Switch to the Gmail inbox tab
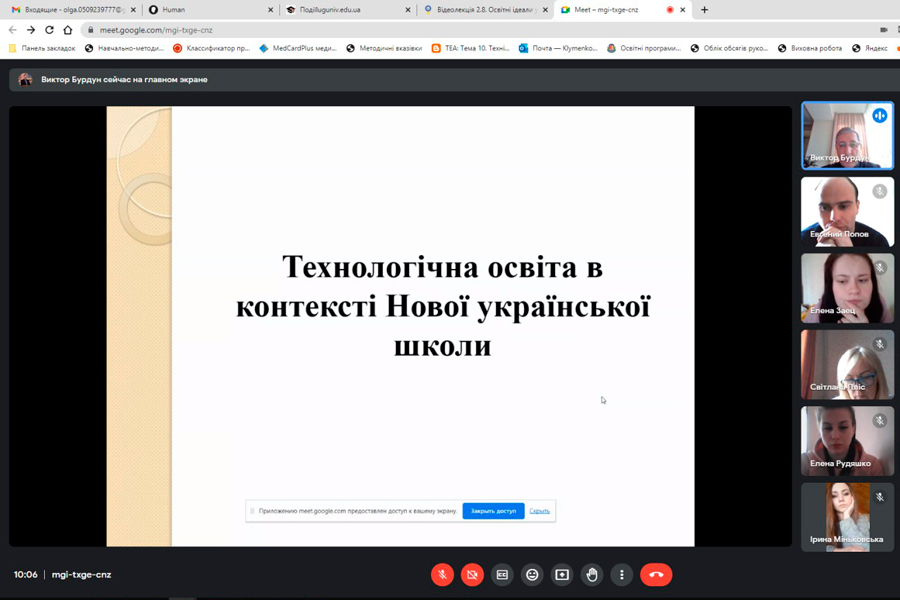This screenshot has height=600, width=900. [68, 10]
